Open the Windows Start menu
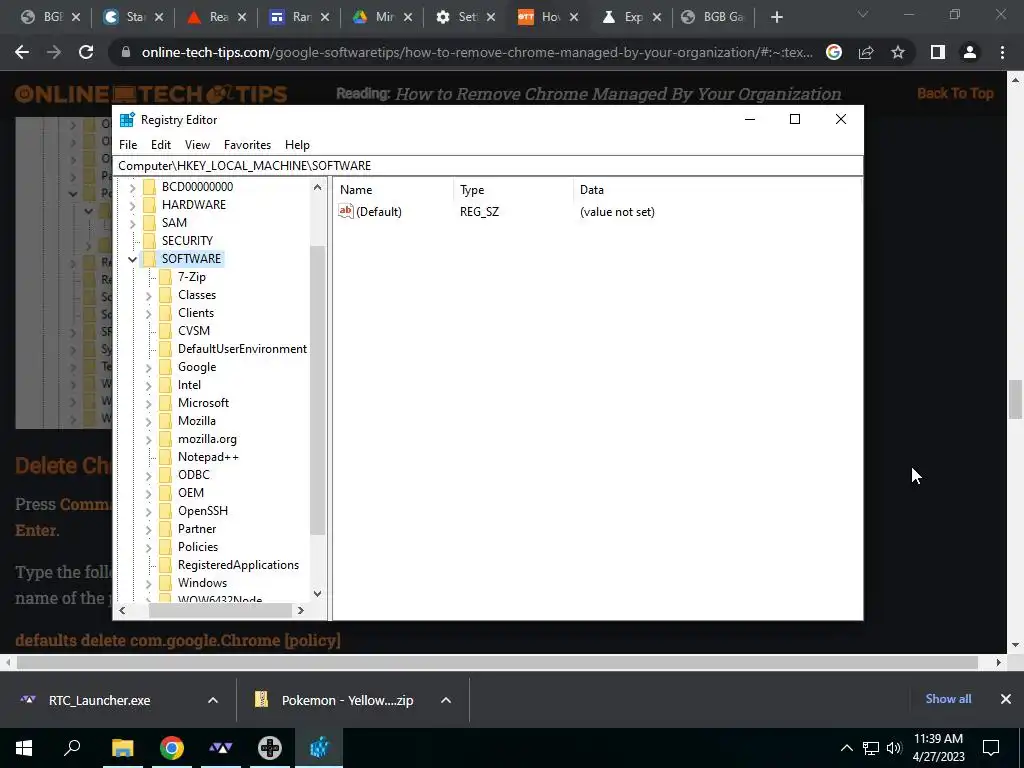The height and width of the screenshot is (768, 1024). click(24, 748)
